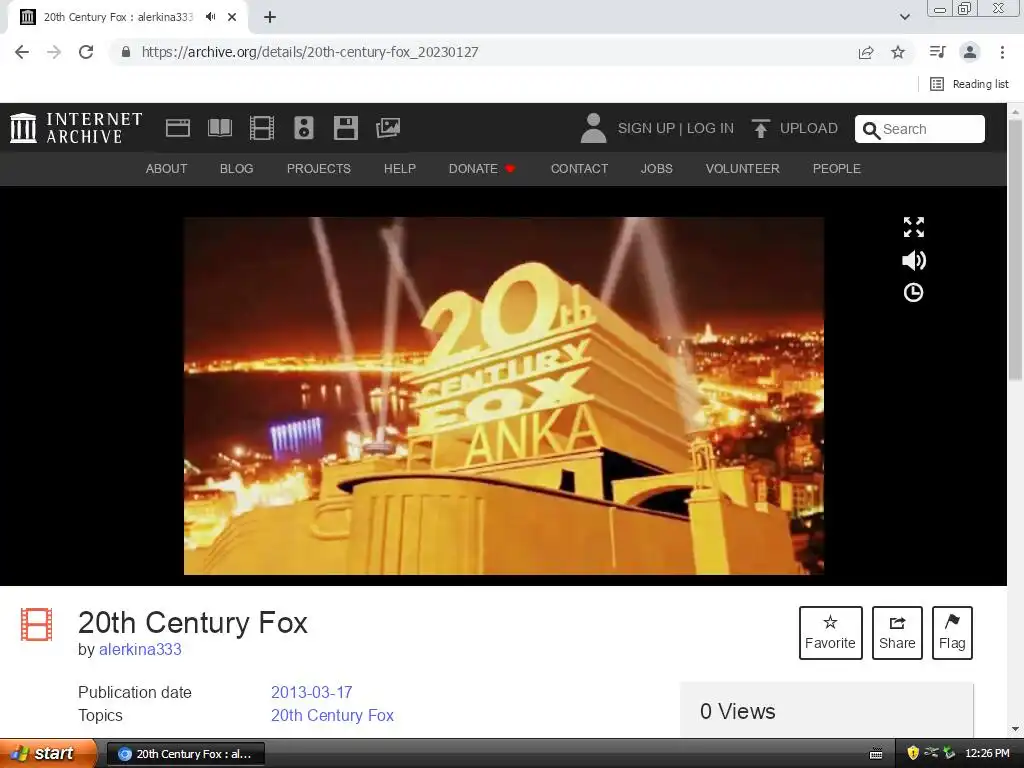This screenshot has width=1024, height=768.
Task: Go back in browser history
Action: point(22,52)
